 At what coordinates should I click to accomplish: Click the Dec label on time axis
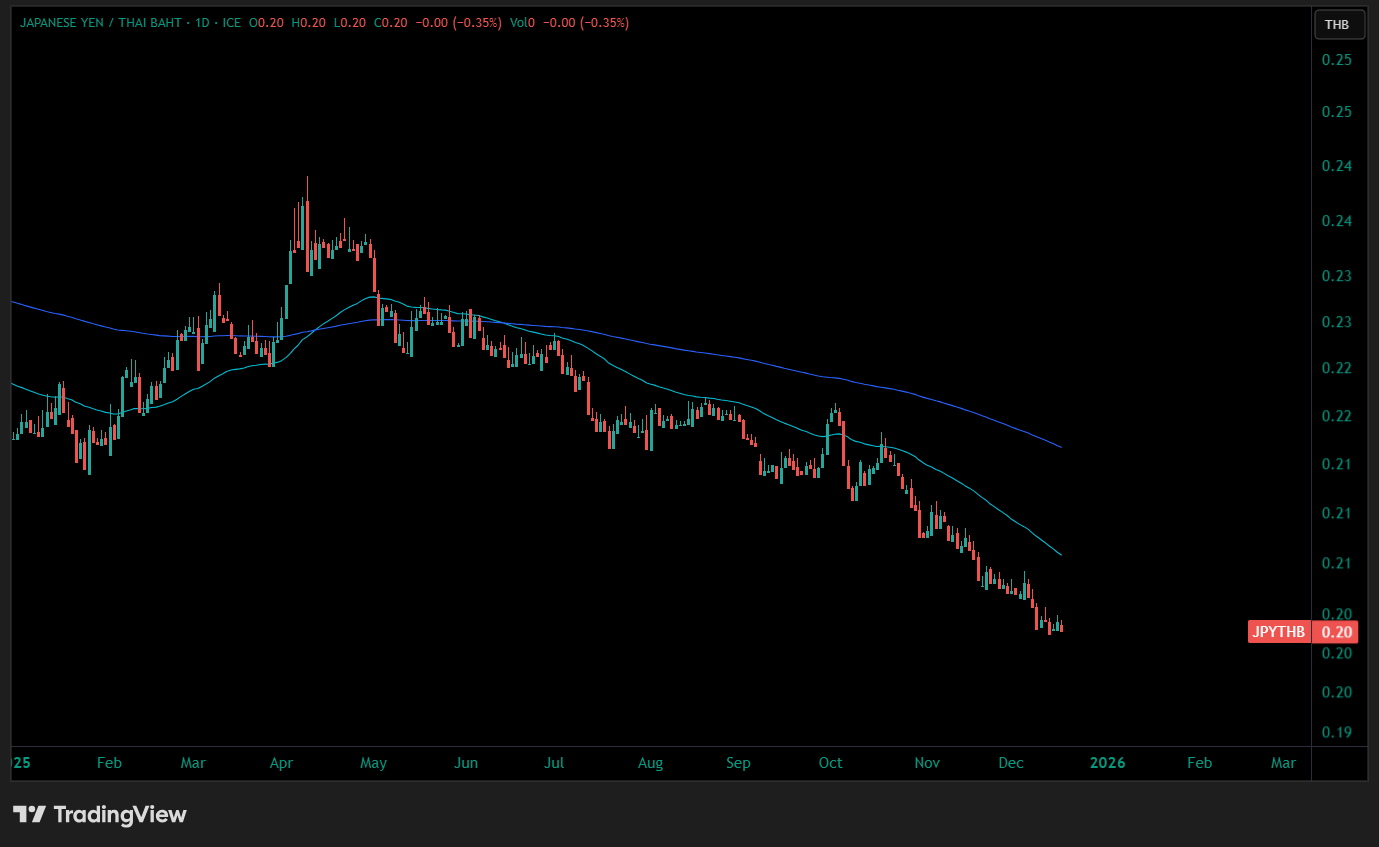coord(1011,763)
